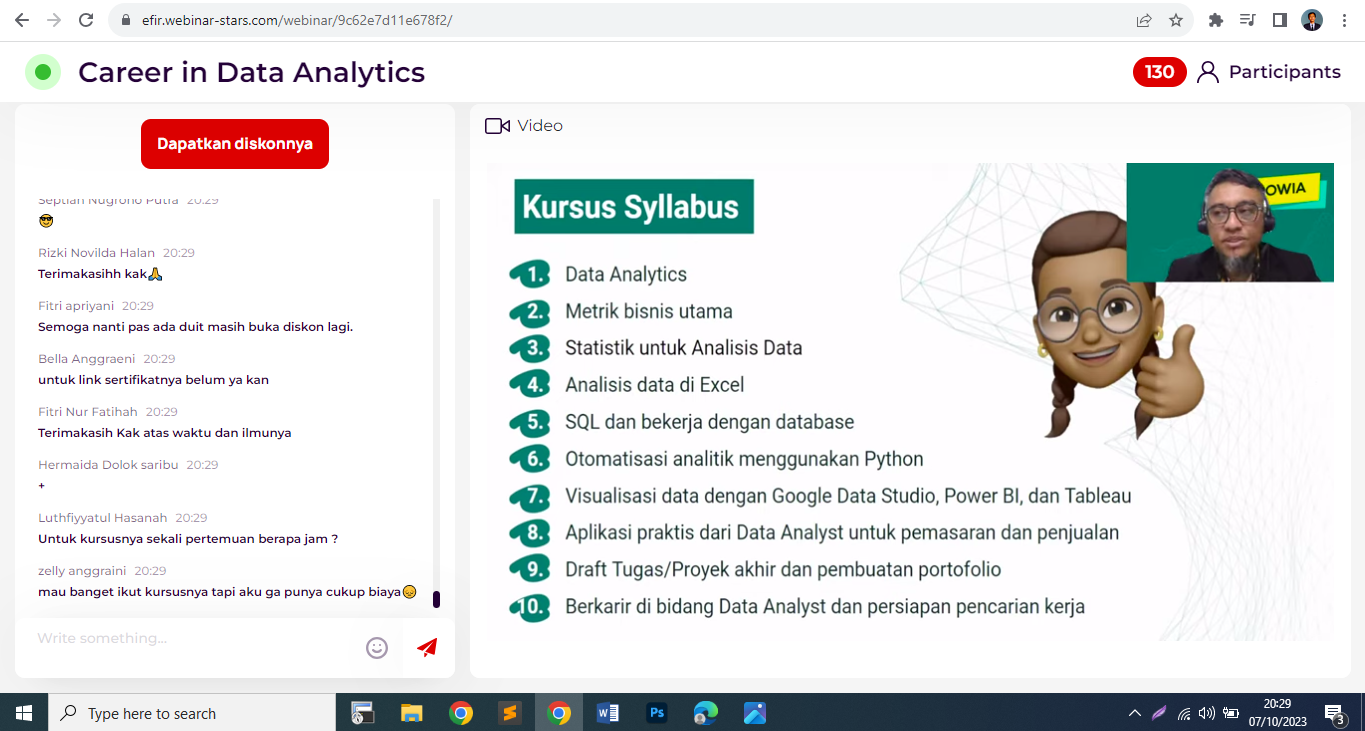The height and width of the screenshot is (731, 1365).
Task: Click sender name Hermaida Dolok saribu
Action: point(108,465)
